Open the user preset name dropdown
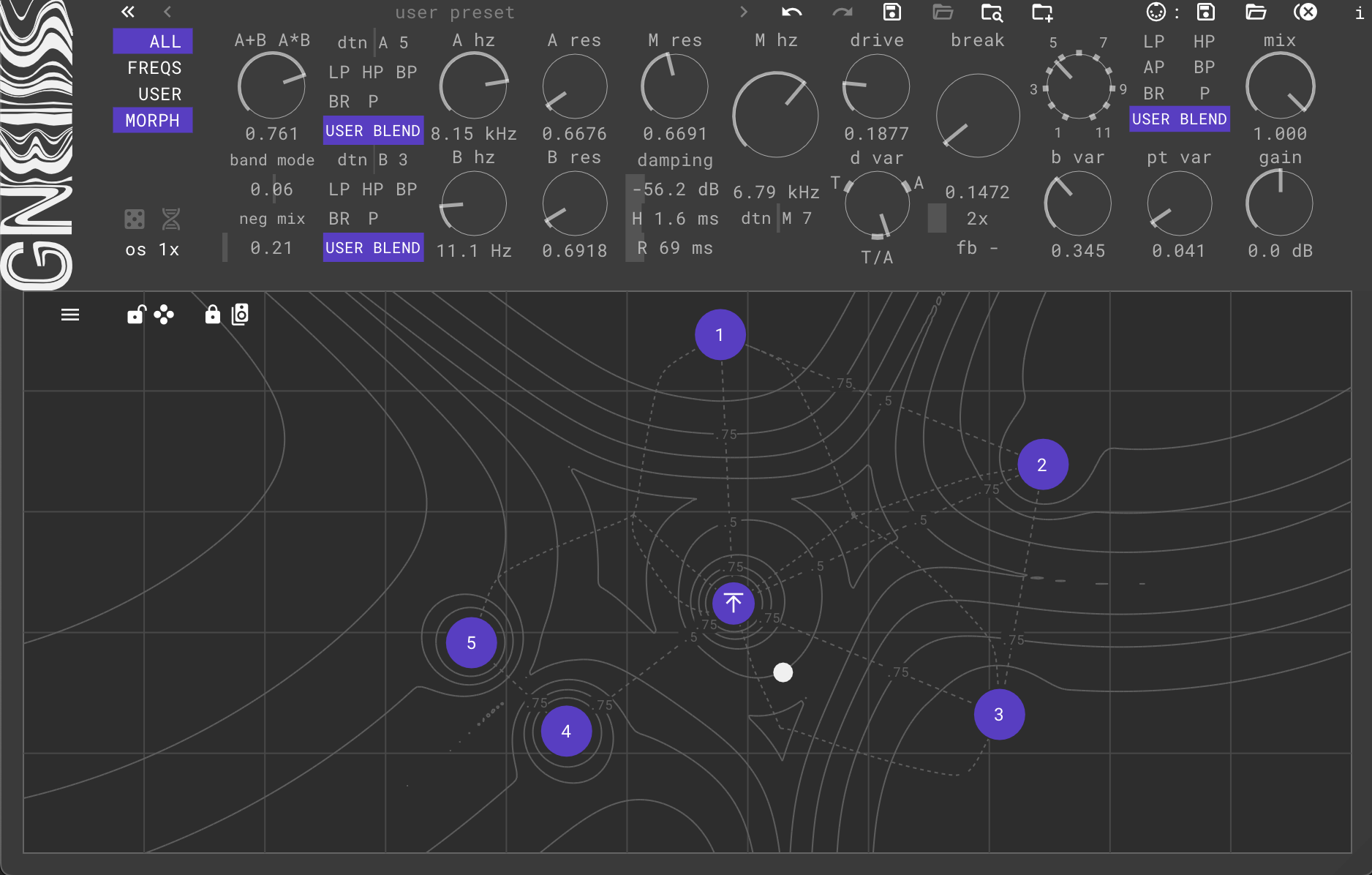The image size is (1372, 875). pos(455,12)
